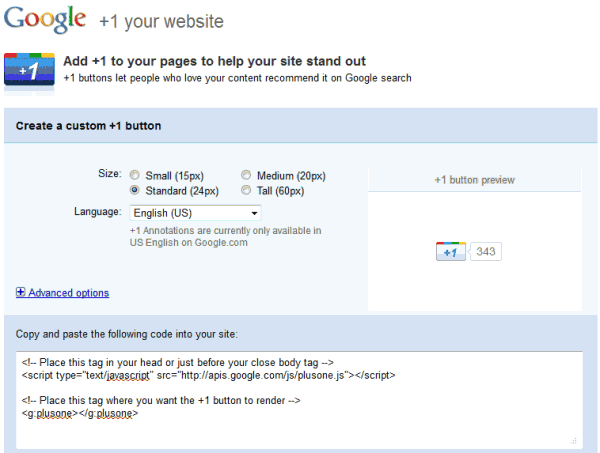Click the "+1 your website" page title

click(162, 21)
